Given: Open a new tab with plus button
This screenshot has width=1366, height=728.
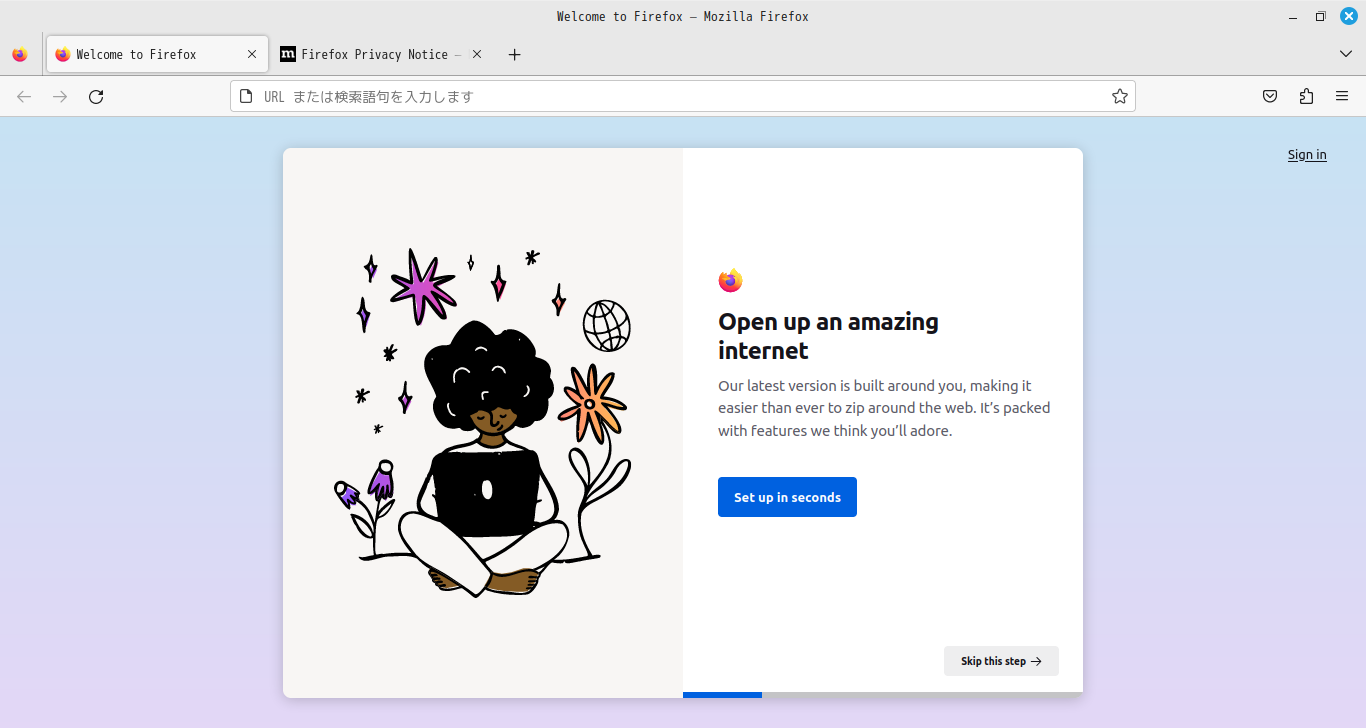Looking at the screenshot, I should [515, 55].
